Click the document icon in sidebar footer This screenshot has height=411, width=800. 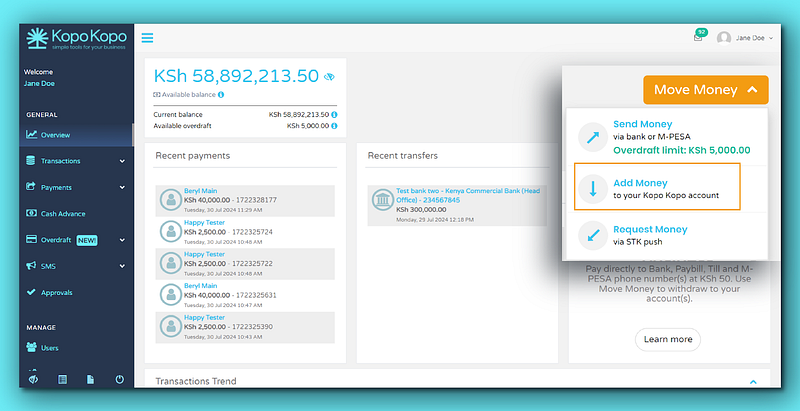(90, 380)
